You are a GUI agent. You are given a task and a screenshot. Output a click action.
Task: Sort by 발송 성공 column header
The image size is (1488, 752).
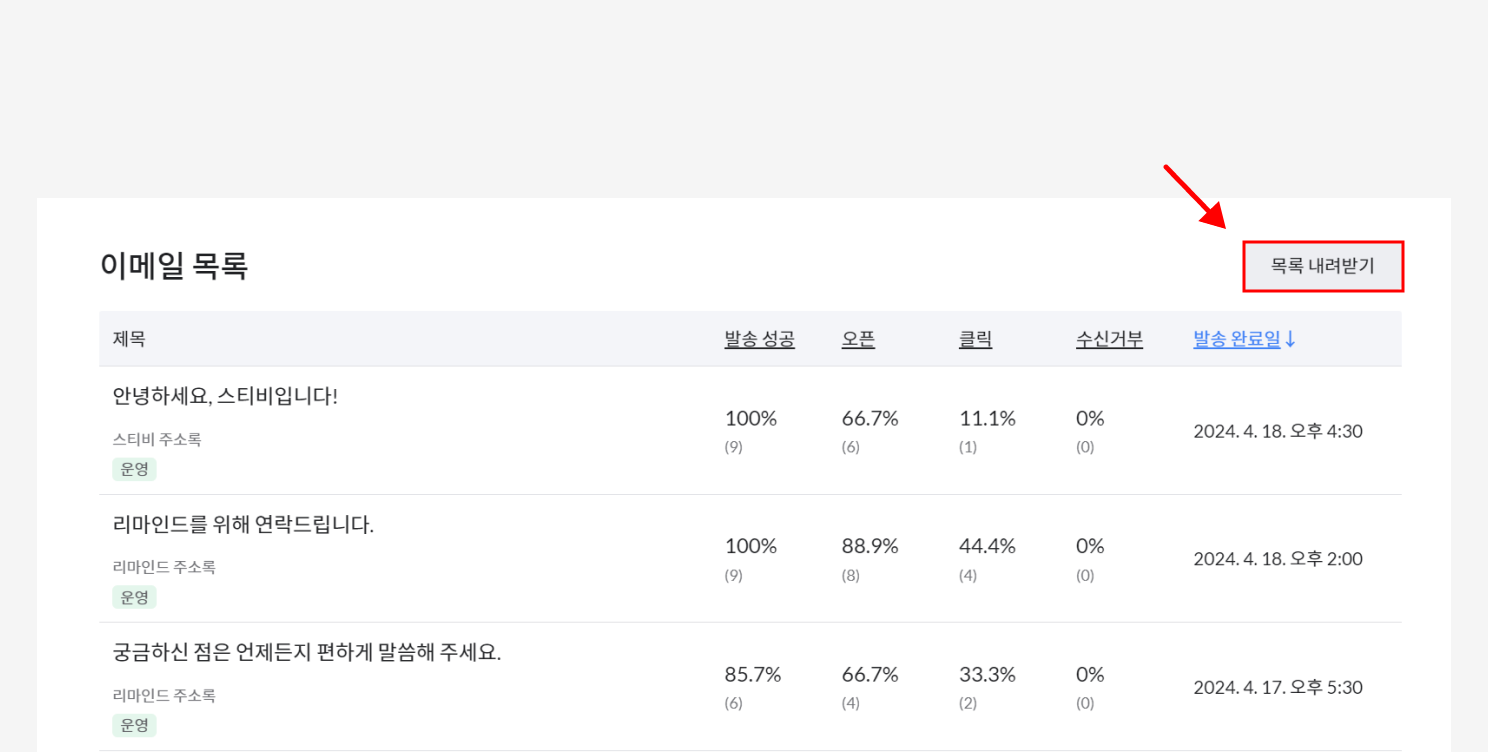pyautogui.click(x=759, y=339)
